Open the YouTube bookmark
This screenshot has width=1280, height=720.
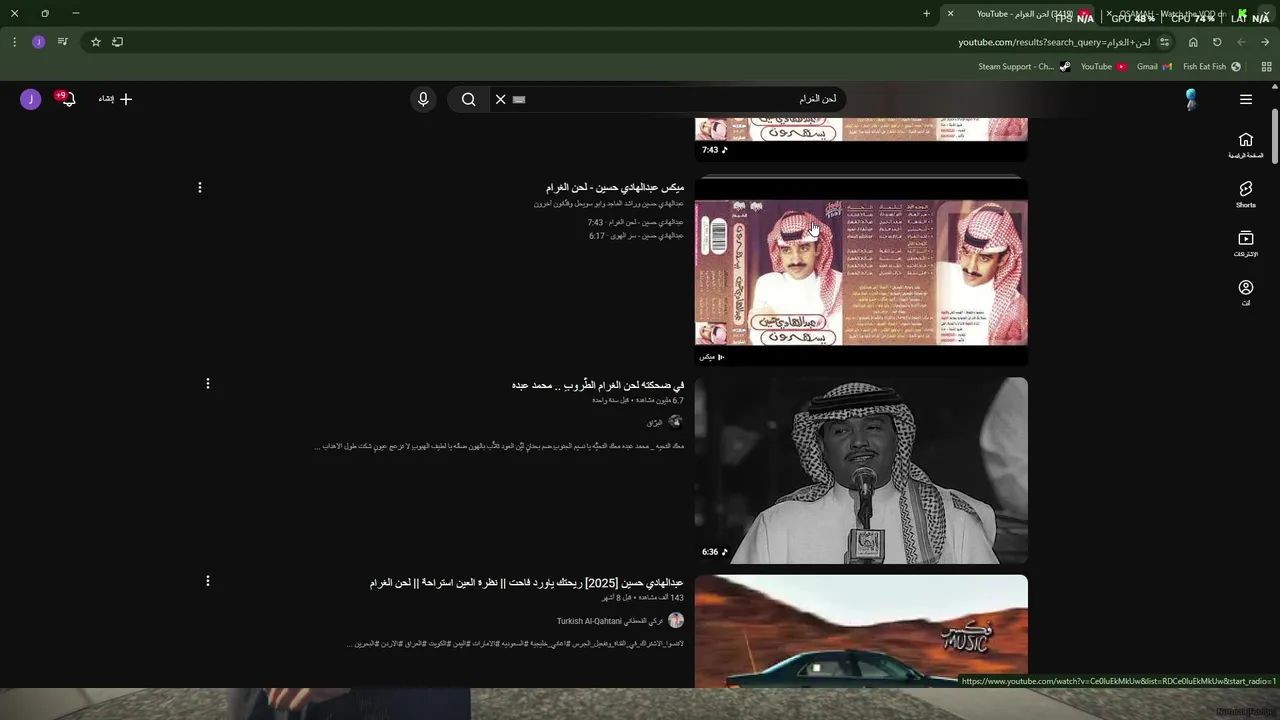tap(1104, 67)
